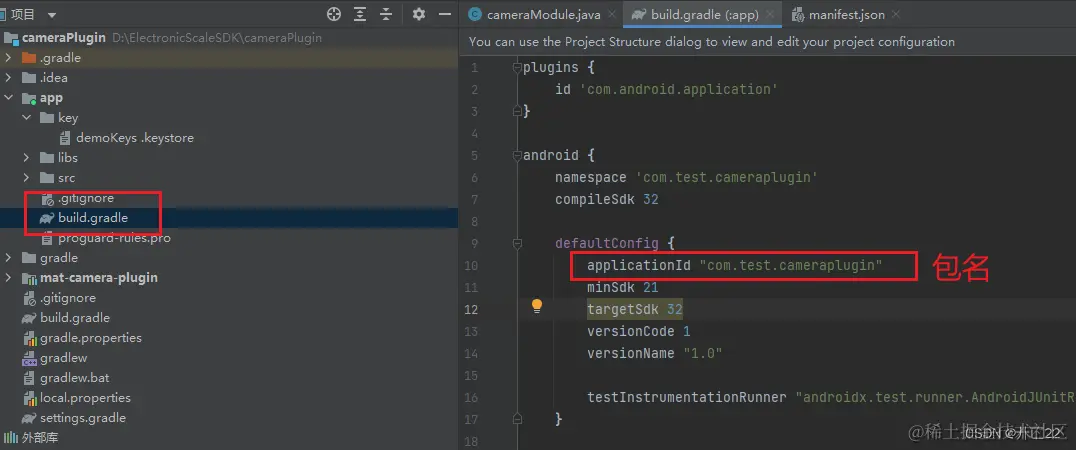
Task: Select the build.gradle (:app) tab
Action: tap(703, 14)
